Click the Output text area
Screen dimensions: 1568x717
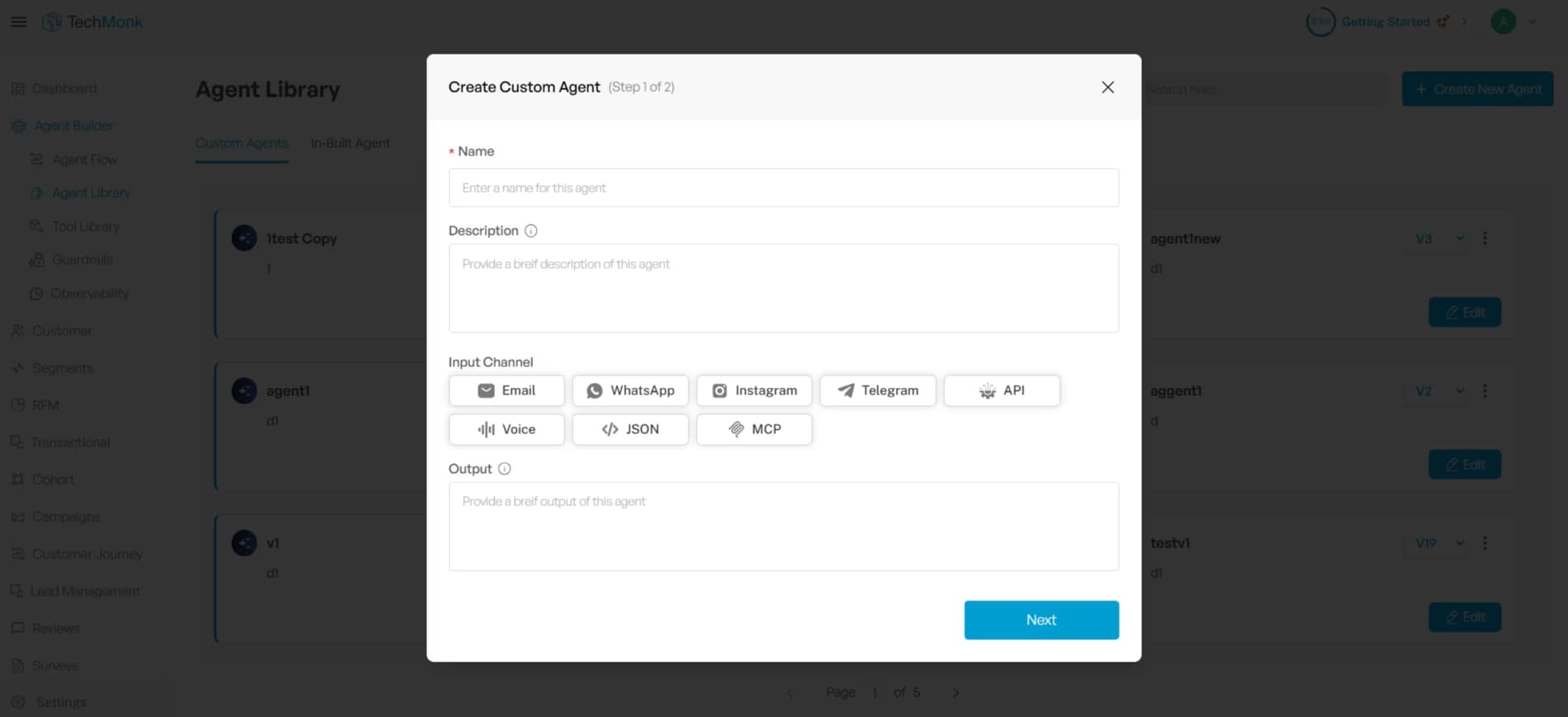coord(784,526)
